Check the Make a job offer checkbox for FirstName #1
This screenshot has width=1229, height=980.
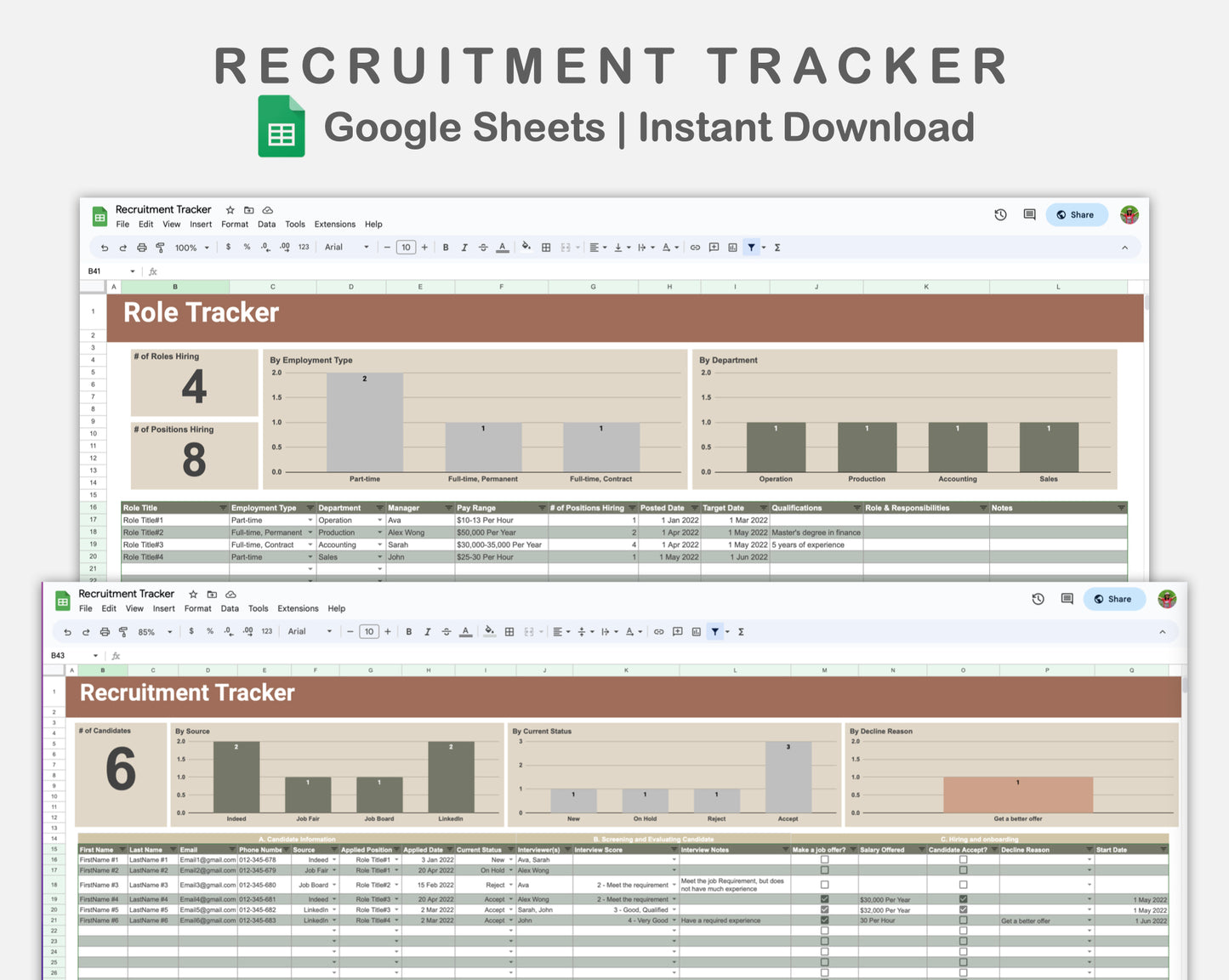823,860
